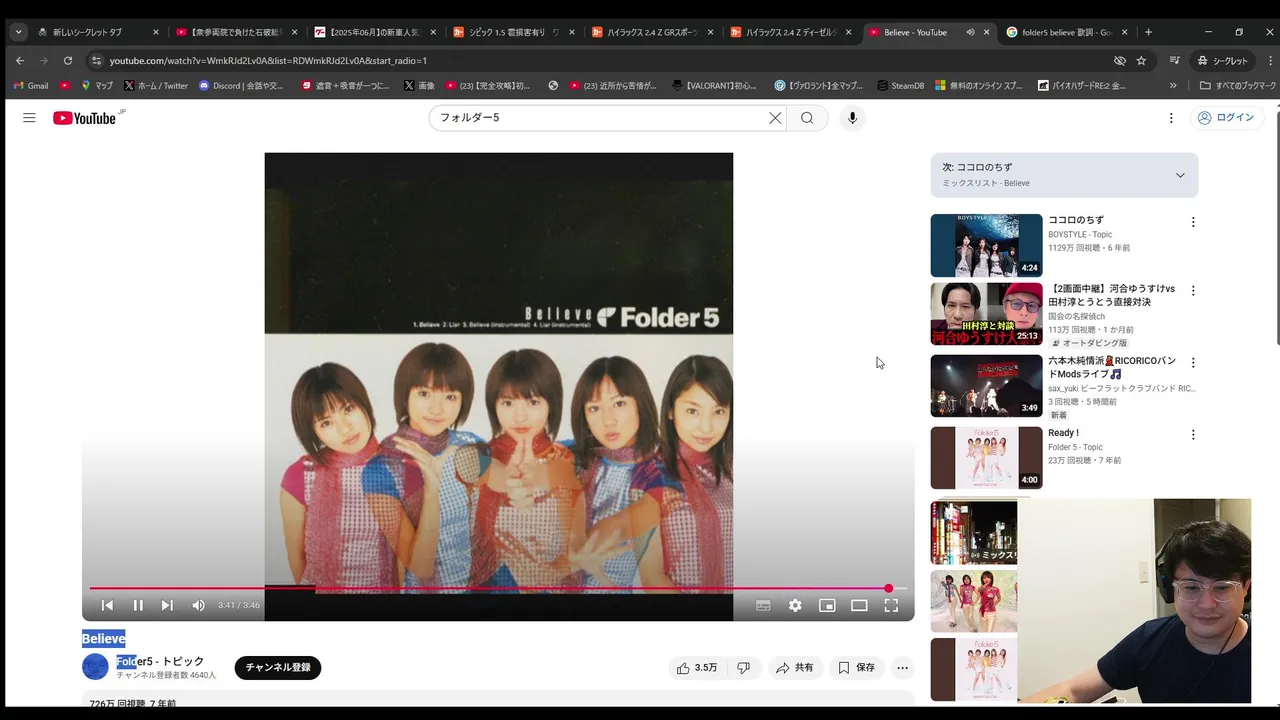The image size is (1280, 720).
Task: Enter full screen mode
Action: [x=891, y=605]
